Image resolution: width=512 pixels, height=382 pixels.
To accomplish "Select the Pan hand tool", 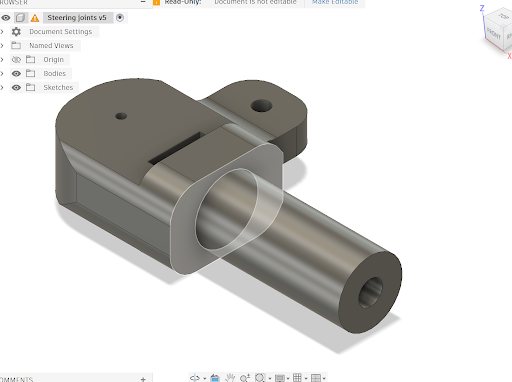I will coord(230,378).
